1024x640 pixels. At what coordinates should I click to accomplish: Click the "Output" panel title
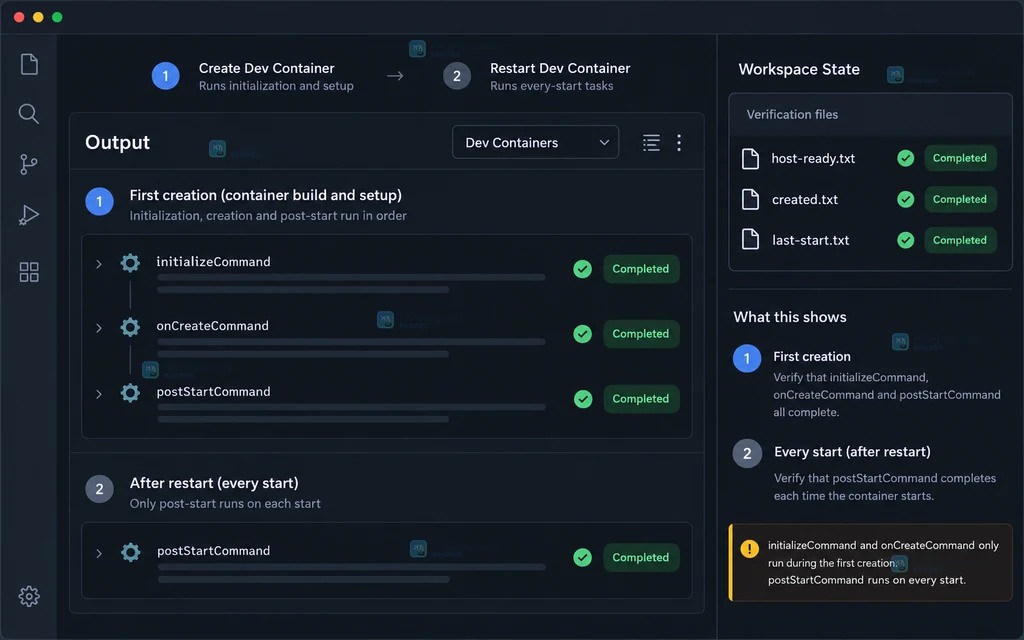(x=118, y=142)
